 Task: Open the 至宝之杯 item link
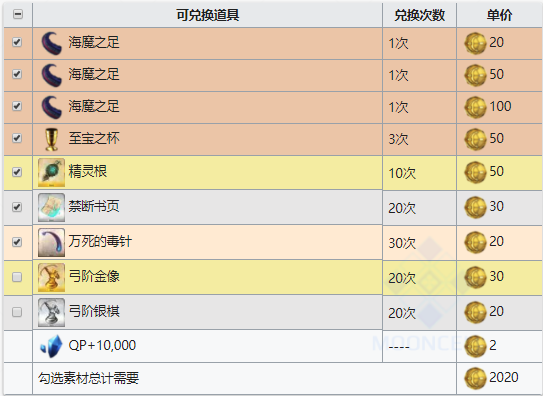tap(94, 138)
